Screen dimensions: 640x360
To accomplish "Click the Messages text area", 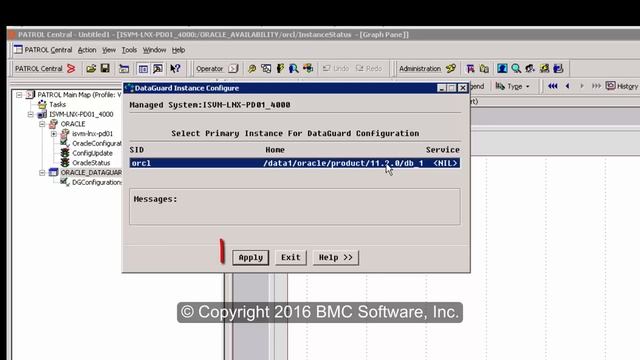I will coord(295,207).
